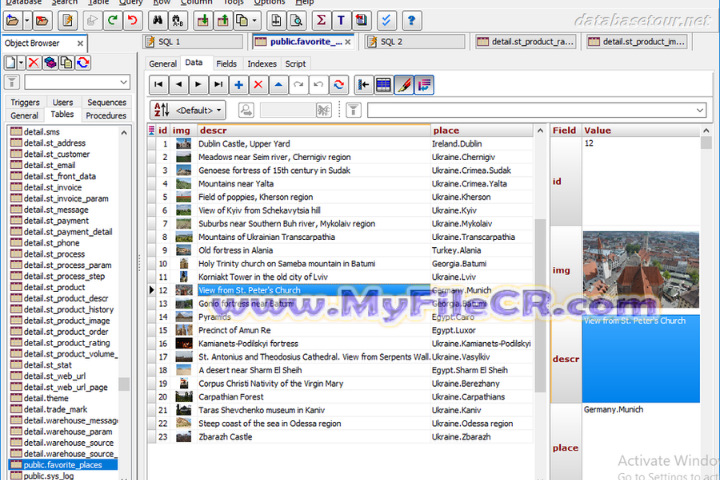The height and width of the screenshot is (480, 720).
Task: Switch to the Script tab
Action: point(295,64)
